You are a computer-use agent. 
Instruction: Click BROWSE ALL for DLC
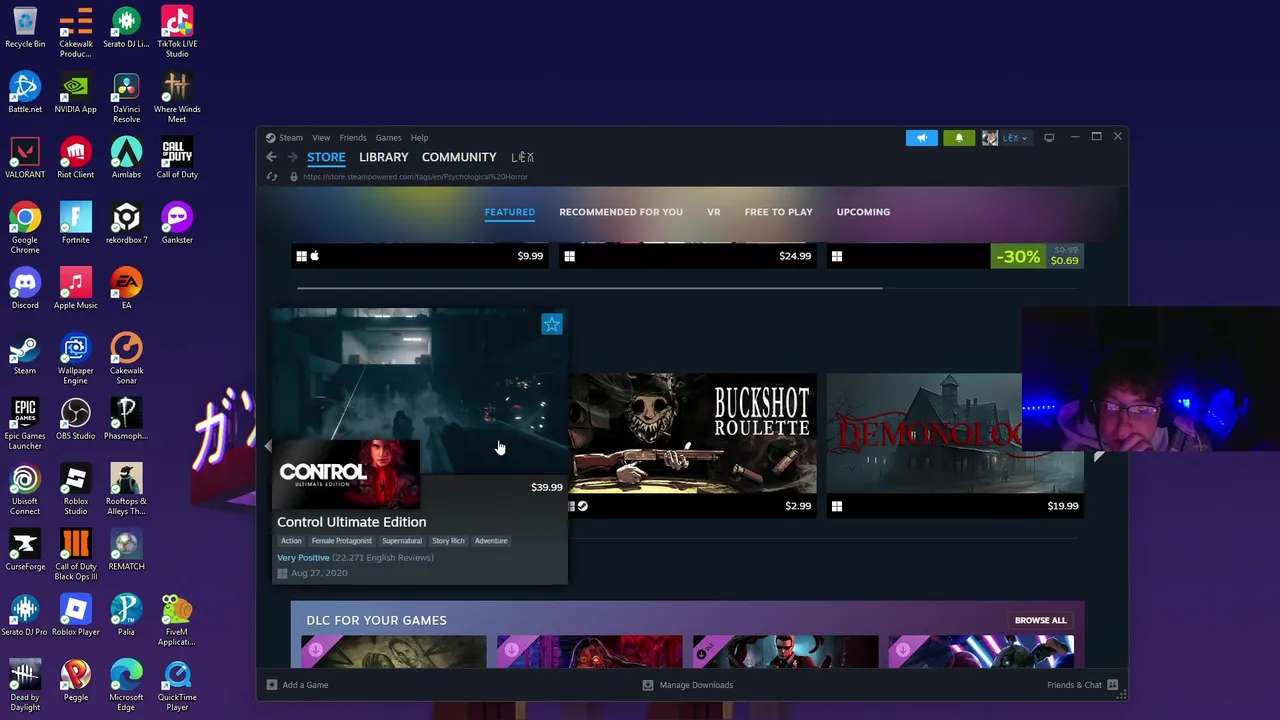point(1041,620)
